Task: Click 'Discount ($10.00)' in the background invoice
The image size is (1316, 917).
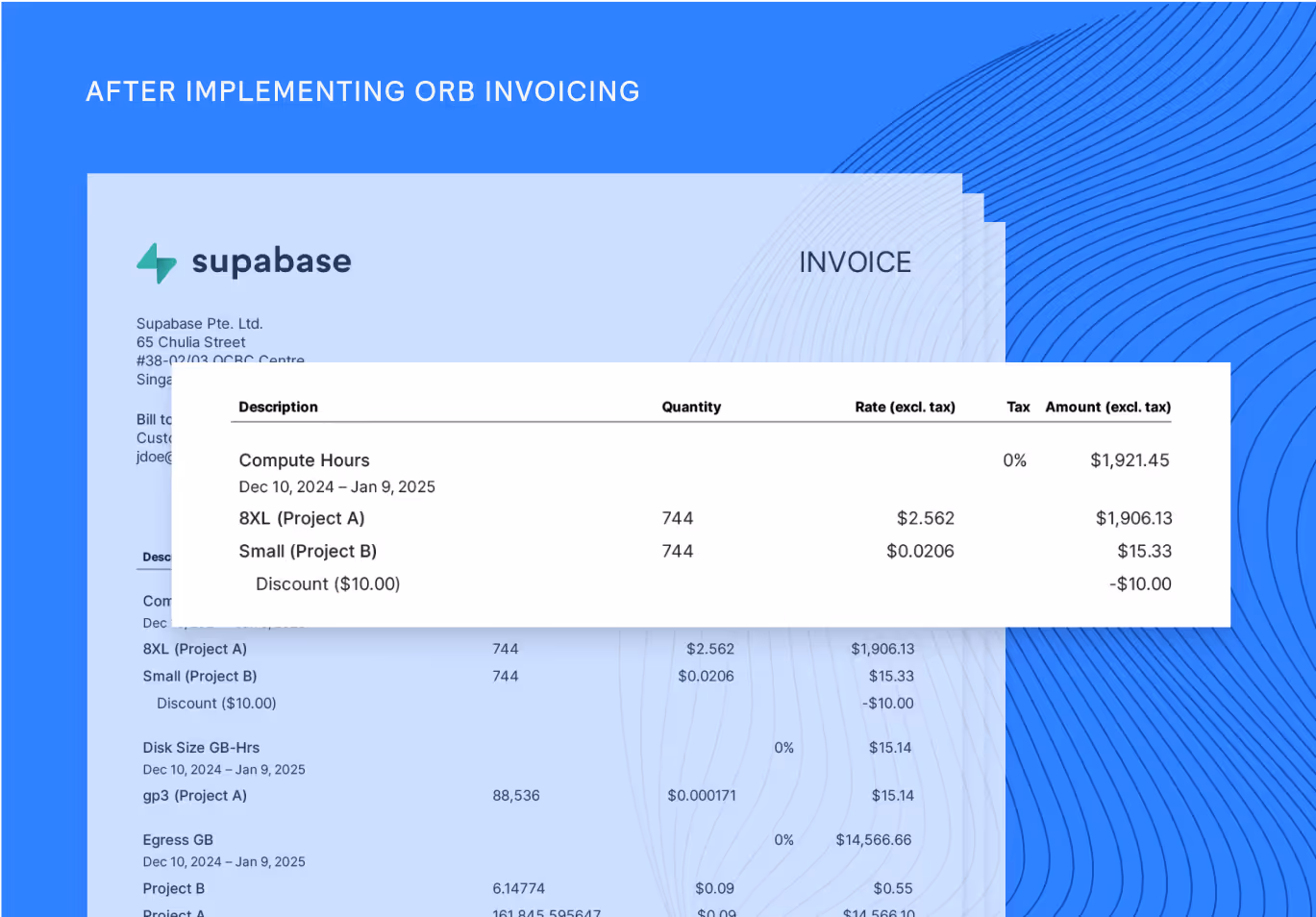Action: coord(216,703)
